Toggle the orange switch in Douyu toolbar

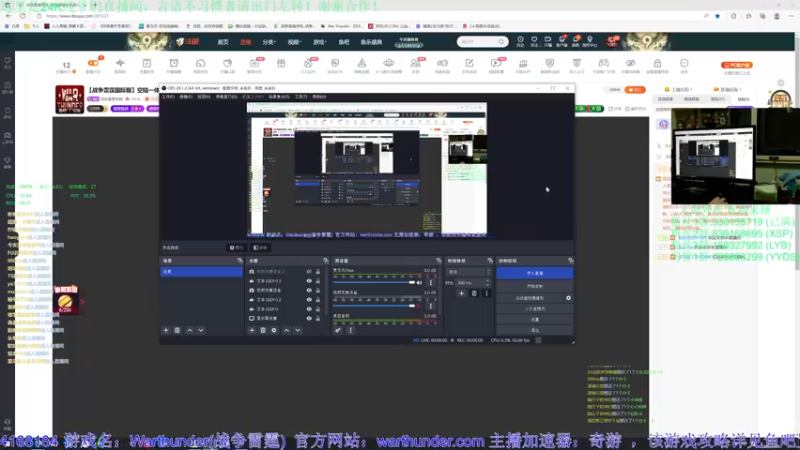93,63
